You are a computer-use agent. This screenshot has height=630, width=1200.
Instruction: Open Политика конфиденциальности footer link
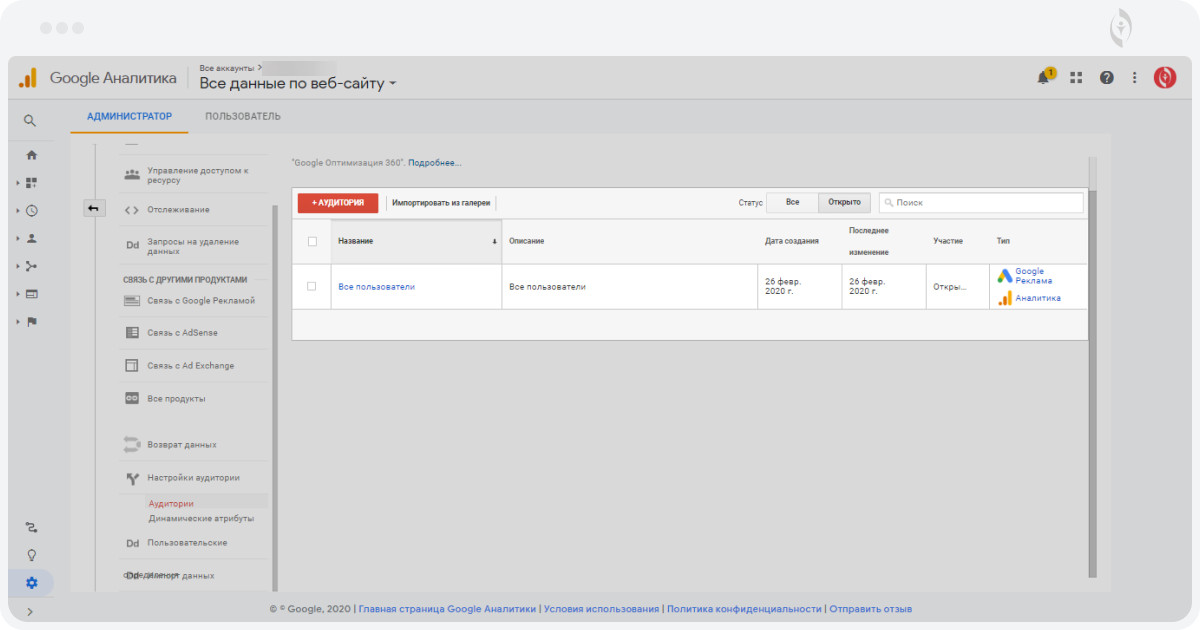pos(744,608)
